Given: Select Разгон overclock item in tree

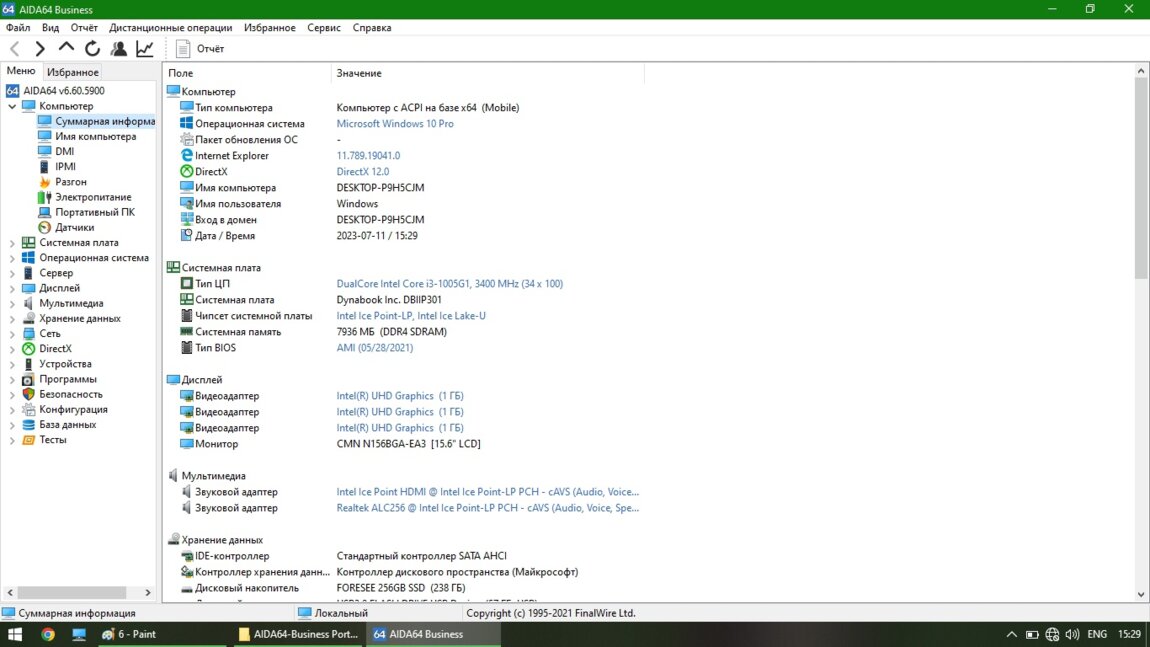Looking at the screenshot, I should pyautogui.click(x=70, y=182).
